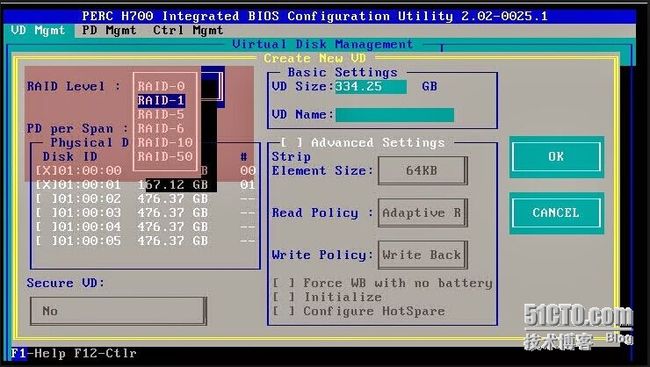Viewport: 650px width, 367px height.
Task: Select RAID-50 from the RAID level list
Action: point(165,157)
